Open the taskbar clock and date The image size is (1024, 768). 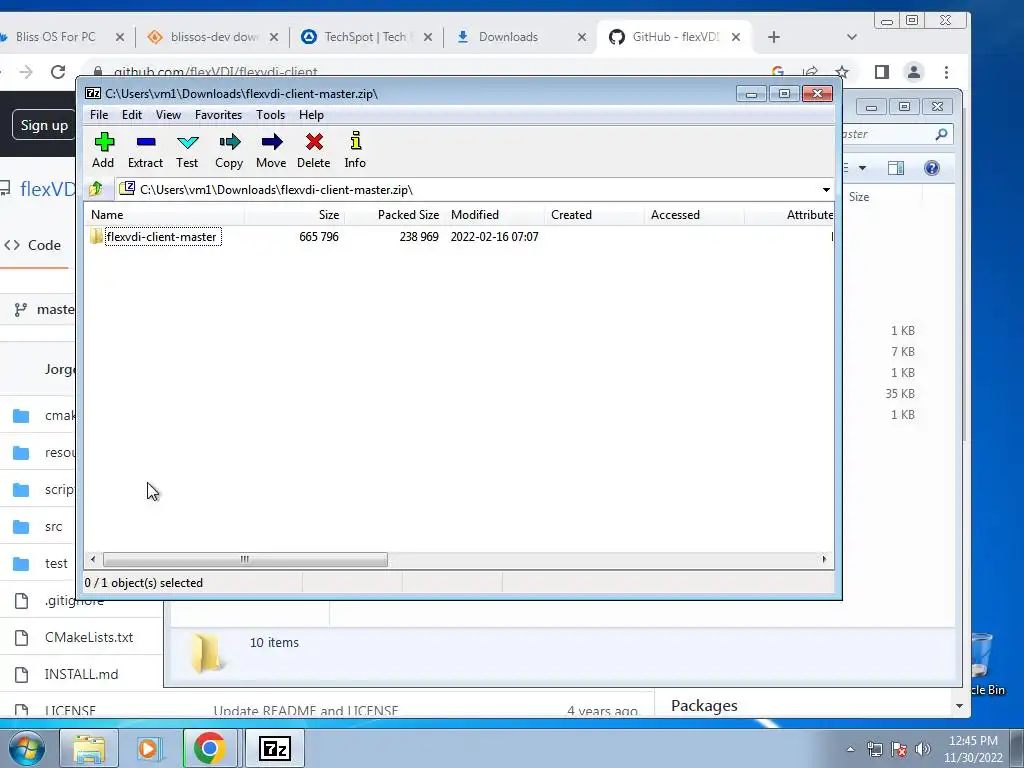point(973,749)
